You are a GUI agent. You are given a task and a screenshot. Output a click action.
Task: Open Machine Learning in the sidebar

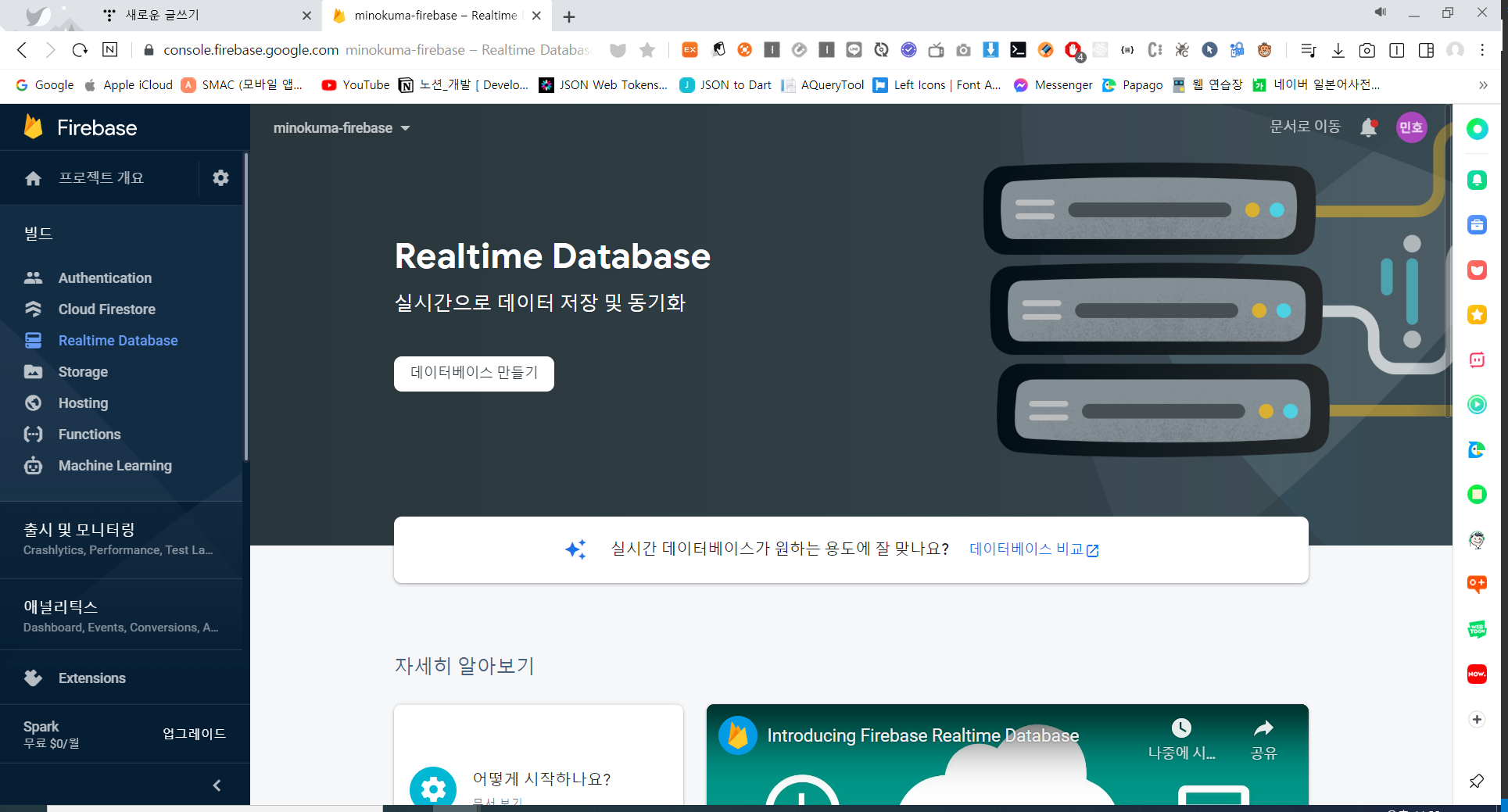coord(115,466)
